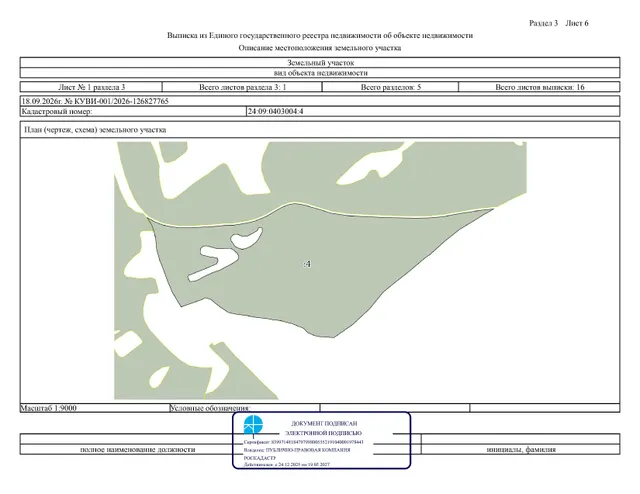Click the "Действителен" validity line in stamp

[287, 465]
